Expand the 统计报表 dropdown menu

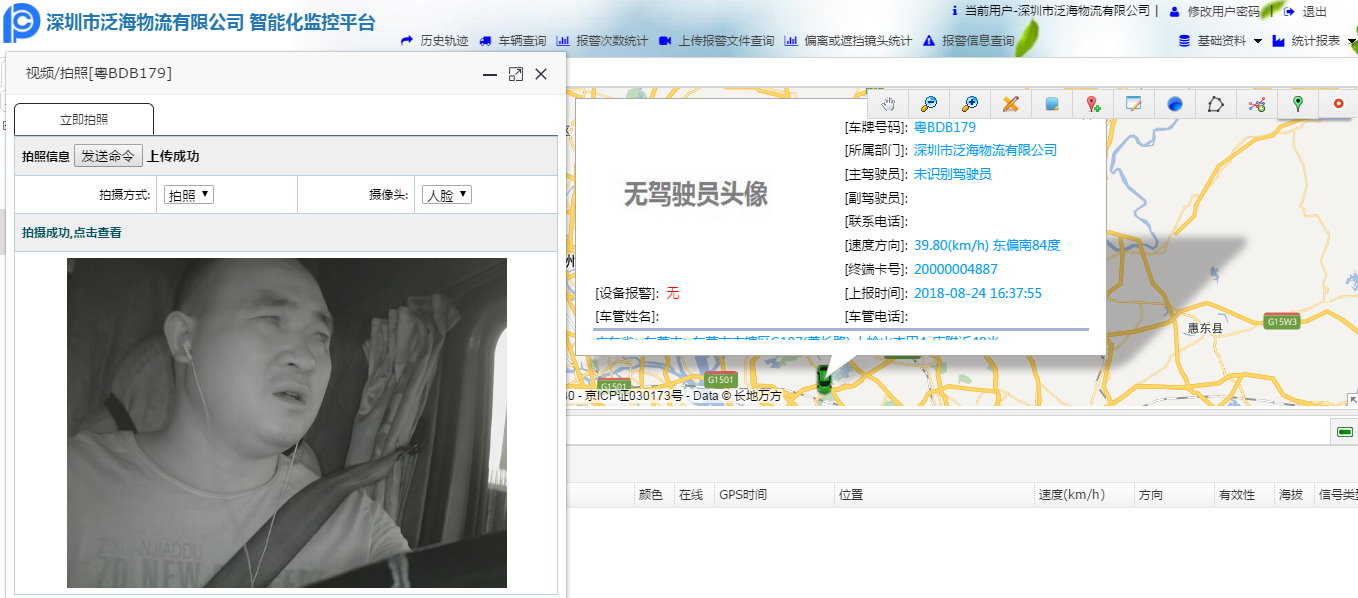coord(1314,41)
